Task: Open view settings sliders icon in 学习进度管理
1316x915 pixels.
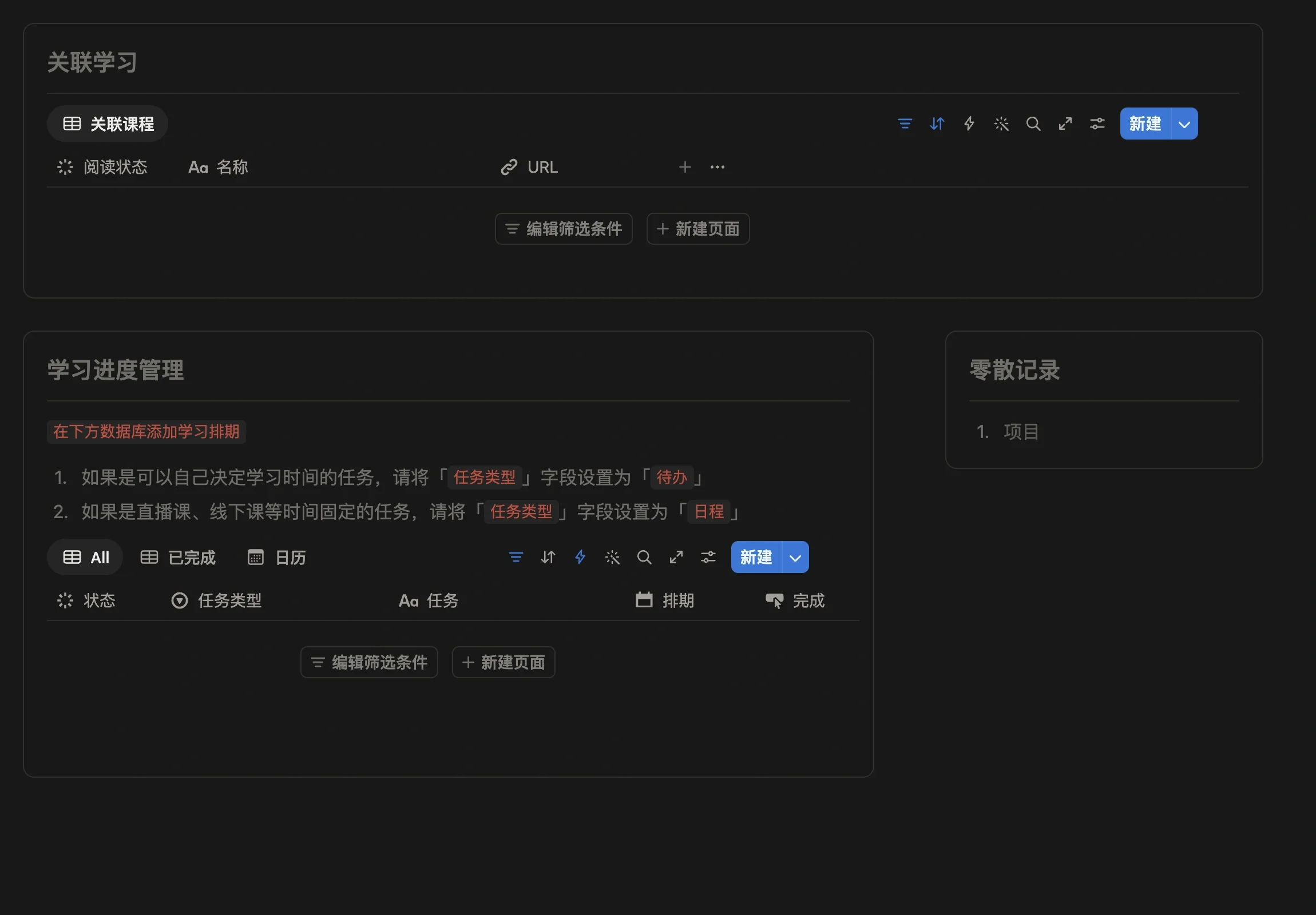Action: pyautogui.click(x=708, y=557)
